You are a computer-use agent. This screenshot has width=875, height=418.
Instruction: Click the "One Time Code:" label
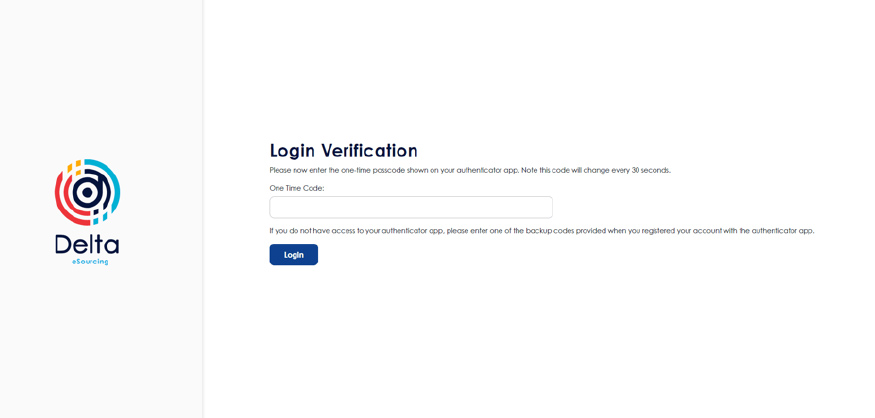coord(297,188)
